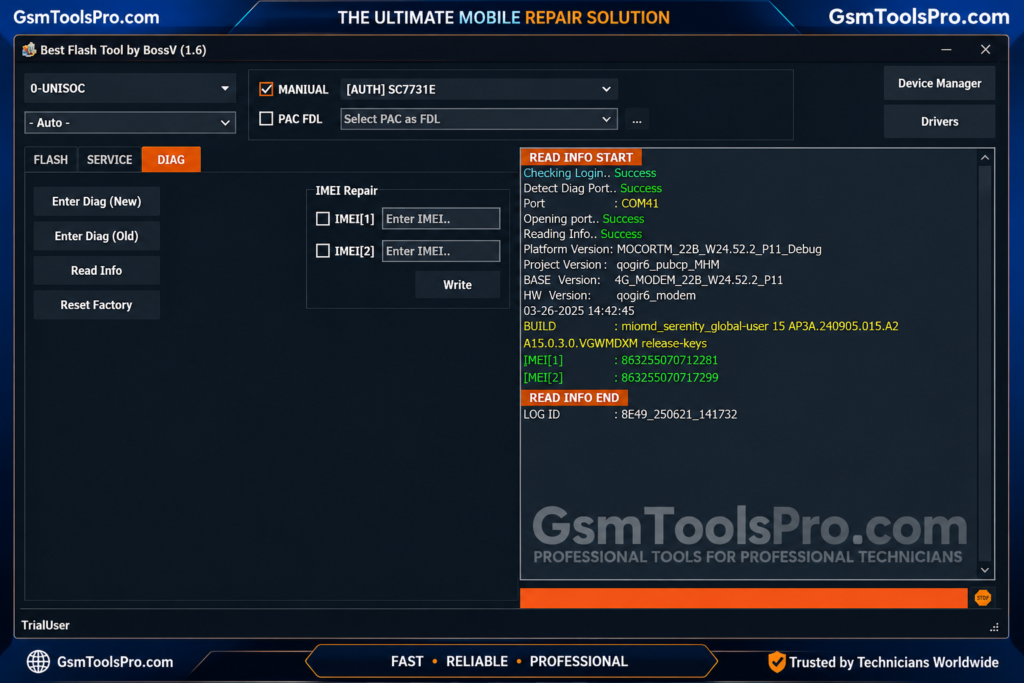This screenshot has height=683, width=1024.
Task: Click the Detect Diag Port.. Success log line
Action: 592,188
